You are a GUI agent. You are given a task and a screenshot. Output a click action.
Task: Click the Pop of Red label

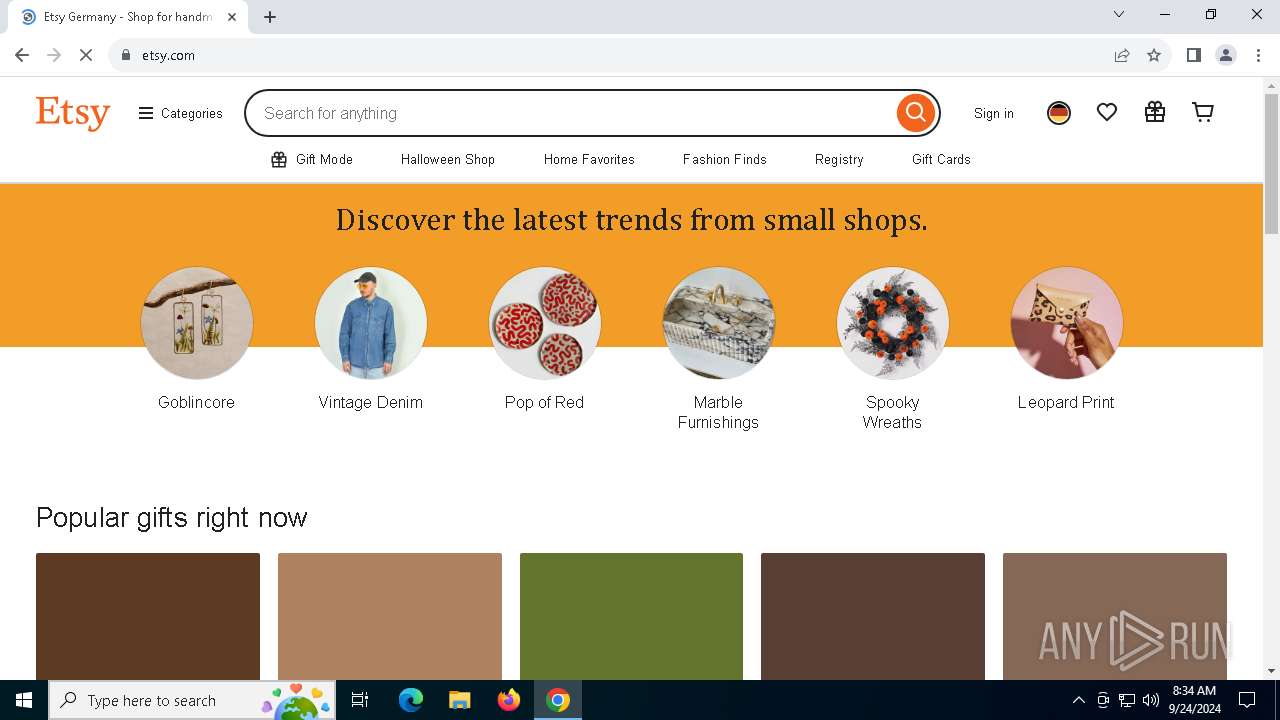coord(544,402)
